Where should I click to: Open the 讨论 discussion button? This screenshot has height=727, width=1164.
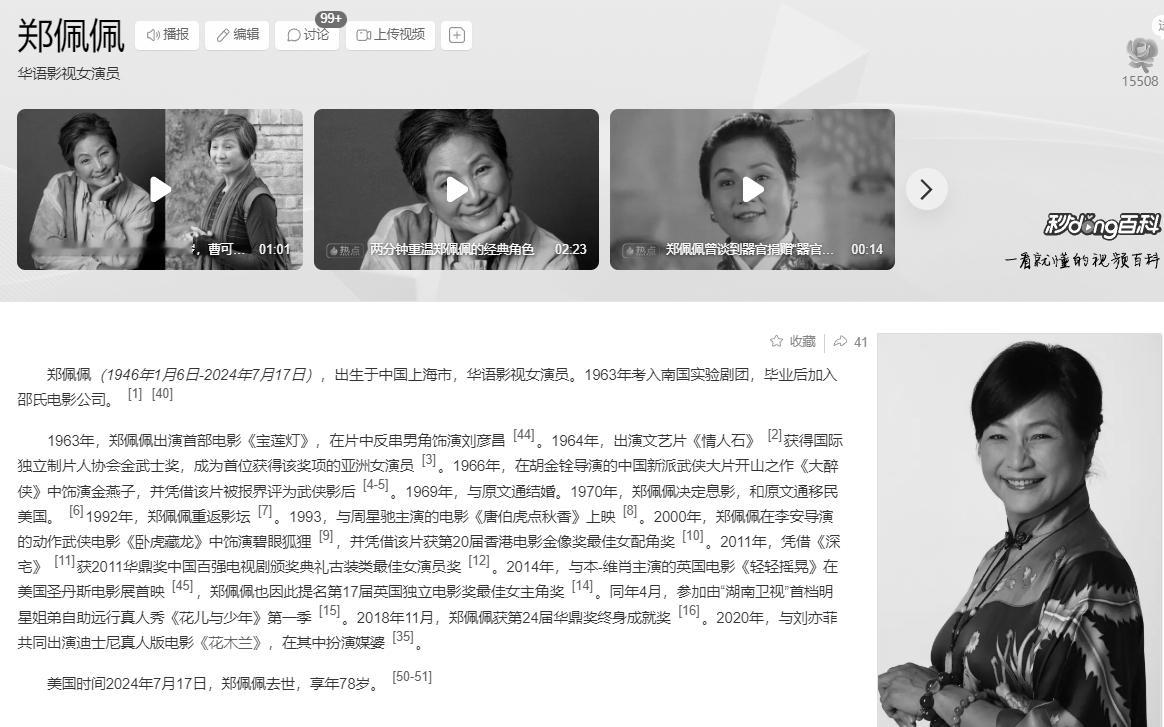click(x=307, y=35)
